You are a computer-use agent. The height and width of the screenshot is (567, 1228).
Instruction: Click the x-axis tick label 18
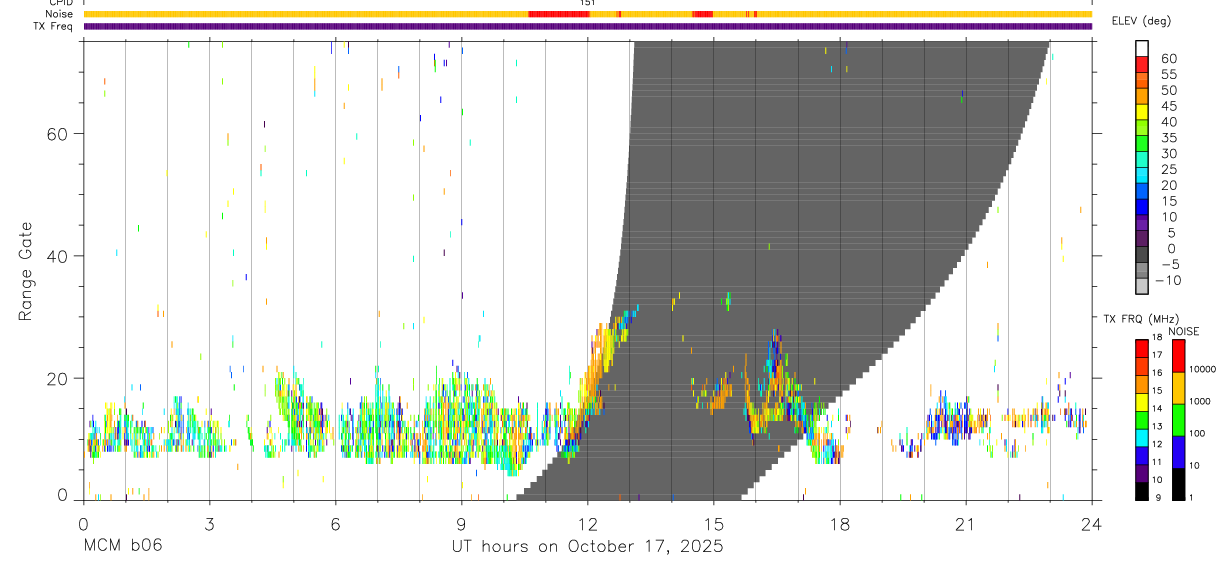click(839, 525)
